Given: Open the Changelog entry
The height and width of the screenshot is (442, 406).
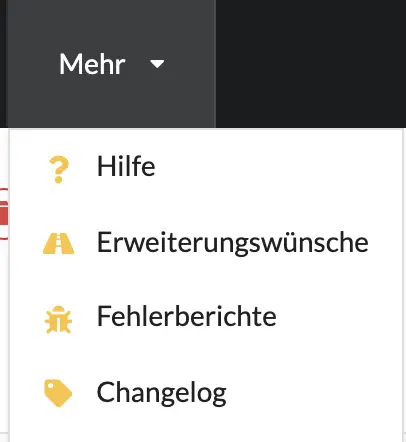Looking at the screenshot, I should click(206, 393).
